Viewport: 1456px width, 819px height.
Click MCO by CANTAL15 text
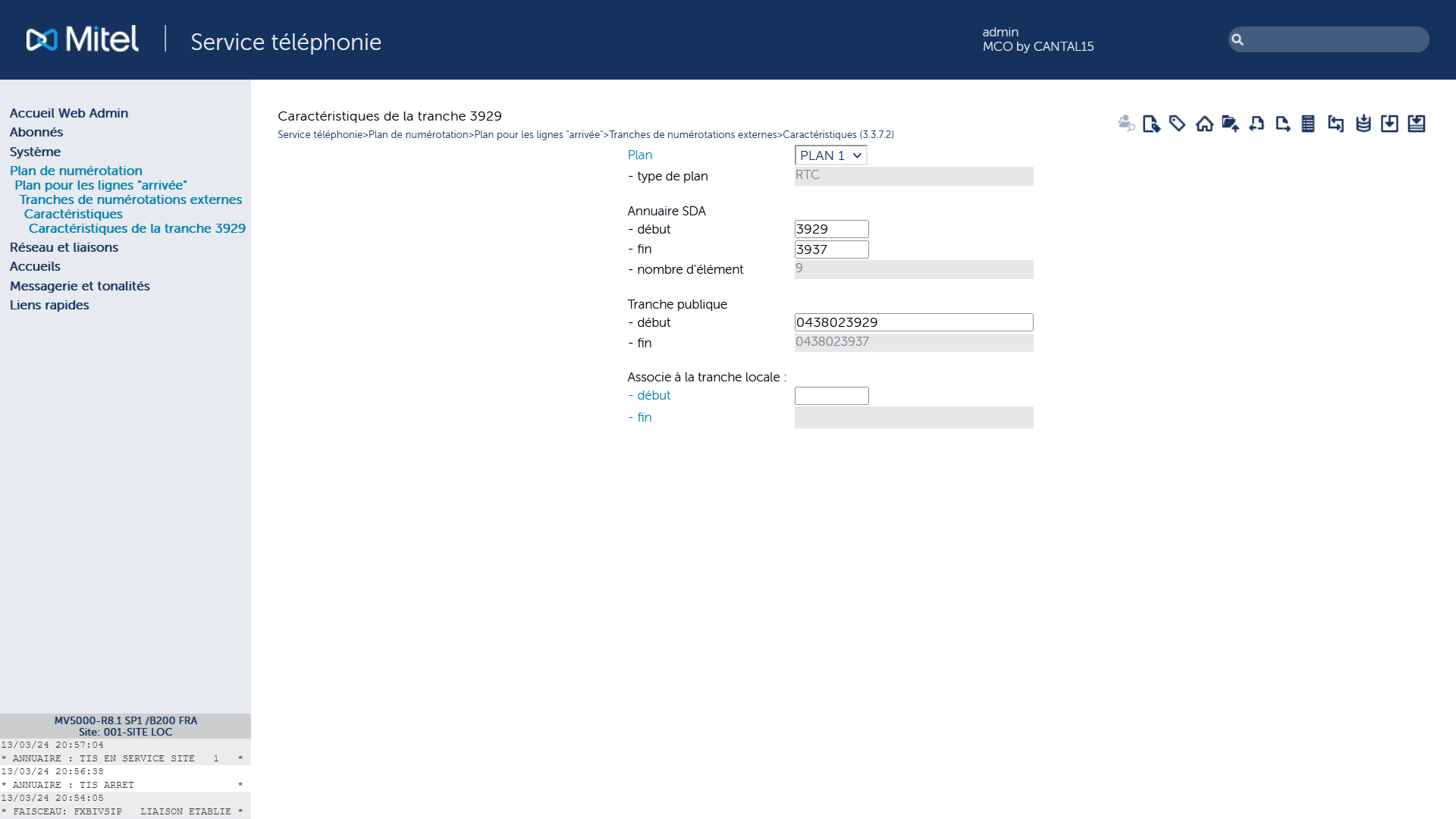coord(1038,46)
